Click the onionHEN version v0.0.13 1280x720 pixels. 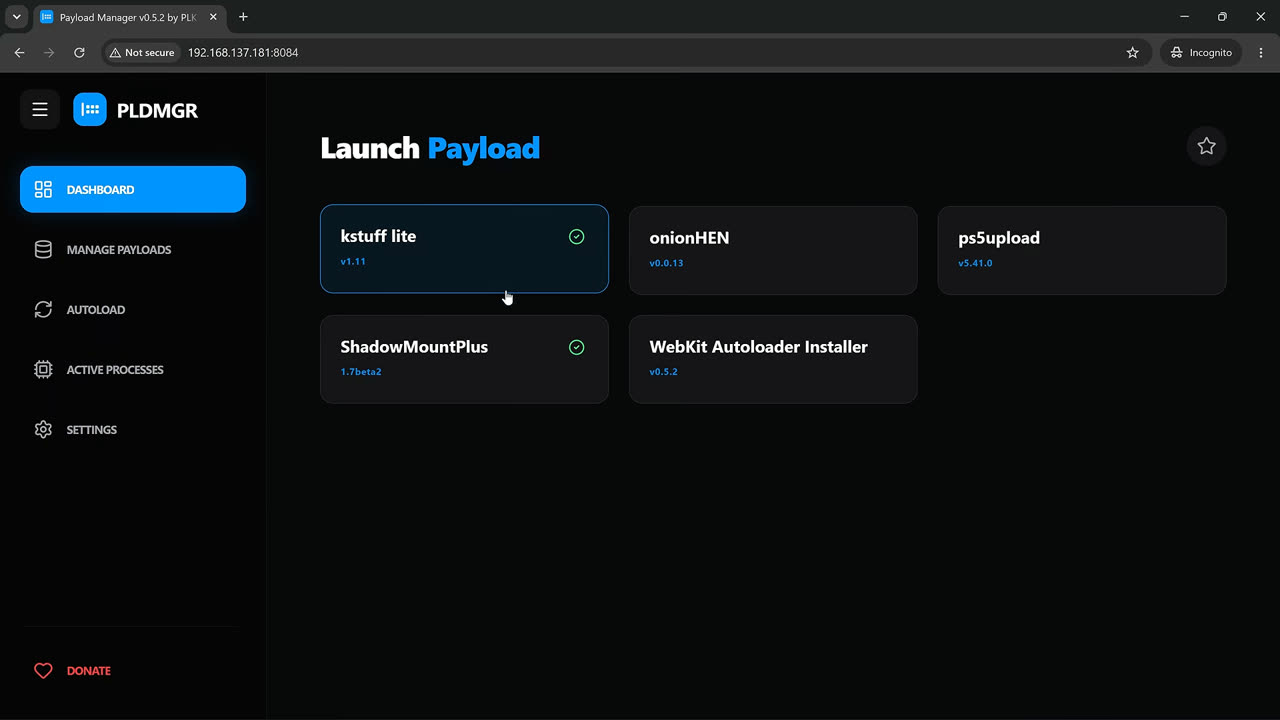tap(666, 263)
